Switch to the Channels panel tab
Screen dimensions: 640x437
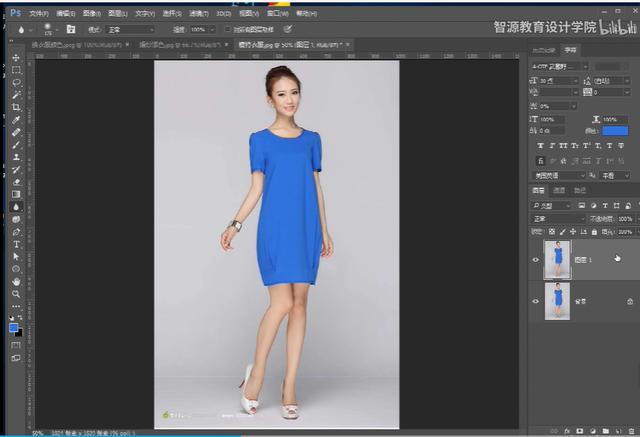(559, 191)
